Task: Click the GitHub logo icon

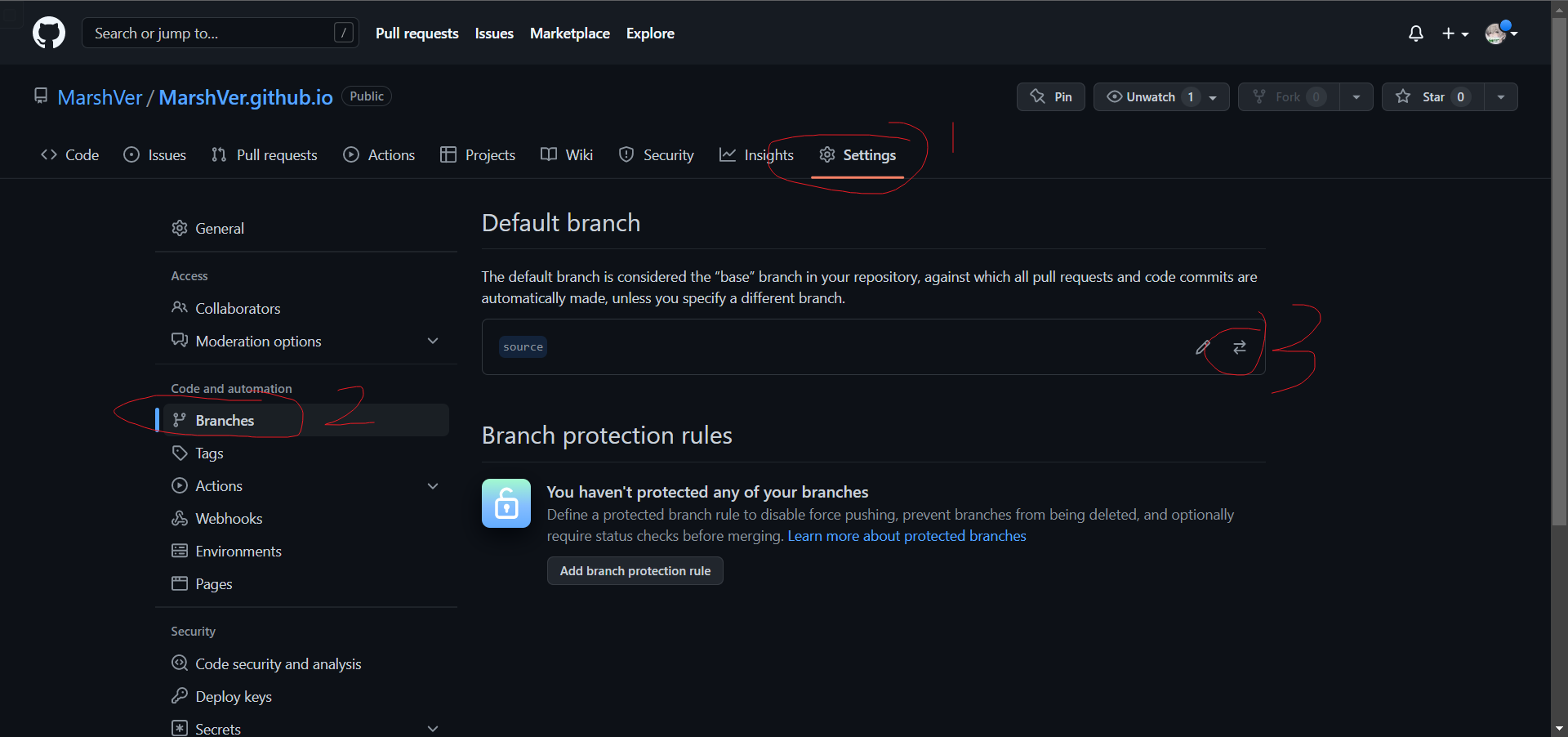Action: pyautogui.click(x=49, y=33)
